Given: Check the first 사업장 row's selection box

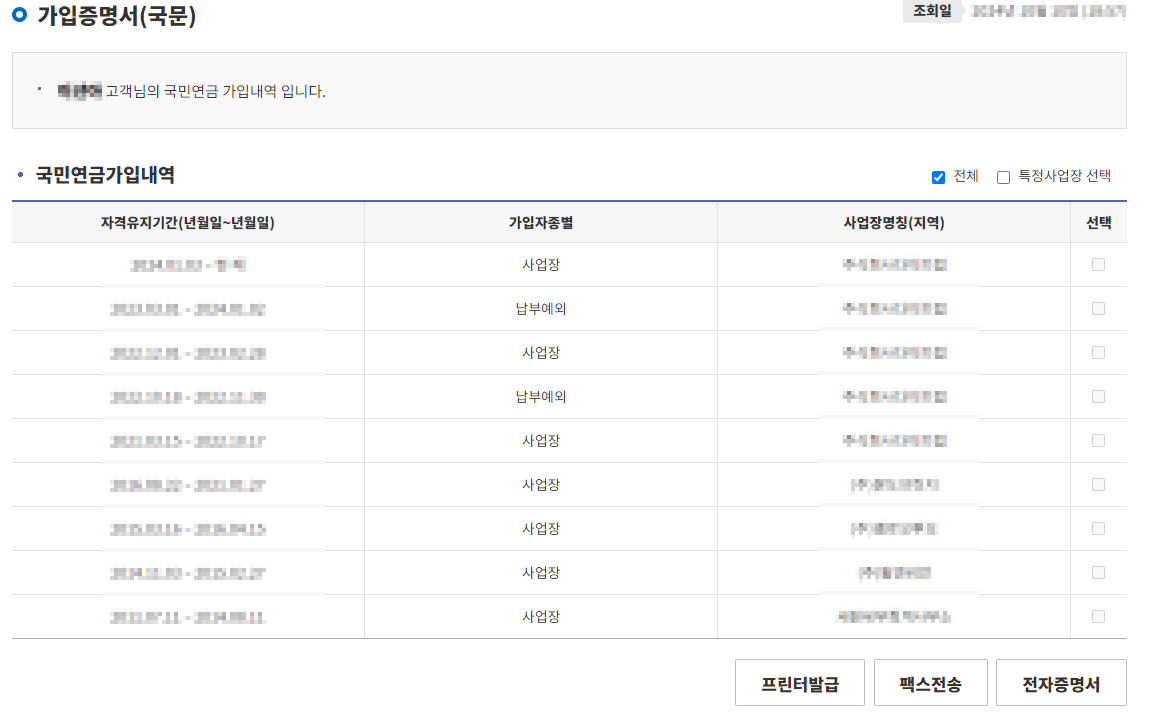Looking at the screenshot, I should tap(1100, 264).
